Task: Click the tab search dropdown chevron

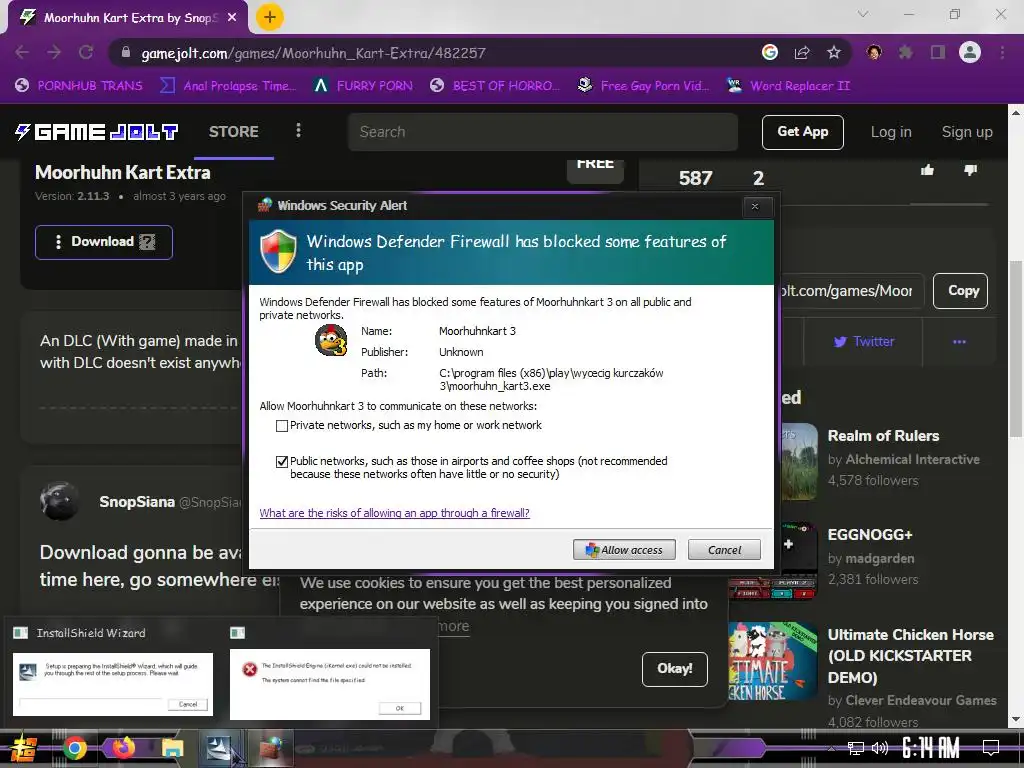Action: click(863, 14)
